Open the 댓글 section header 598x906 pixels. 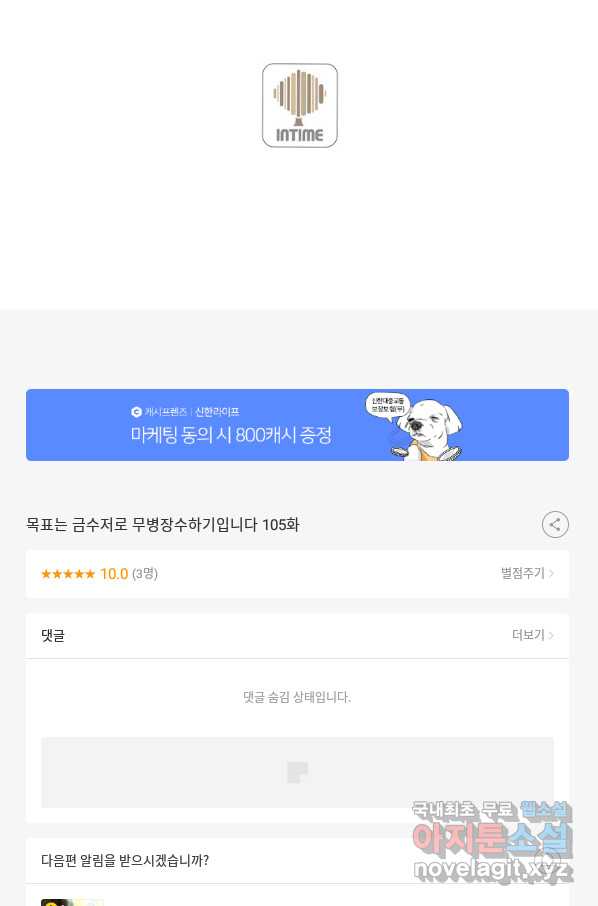click(297, 636)
